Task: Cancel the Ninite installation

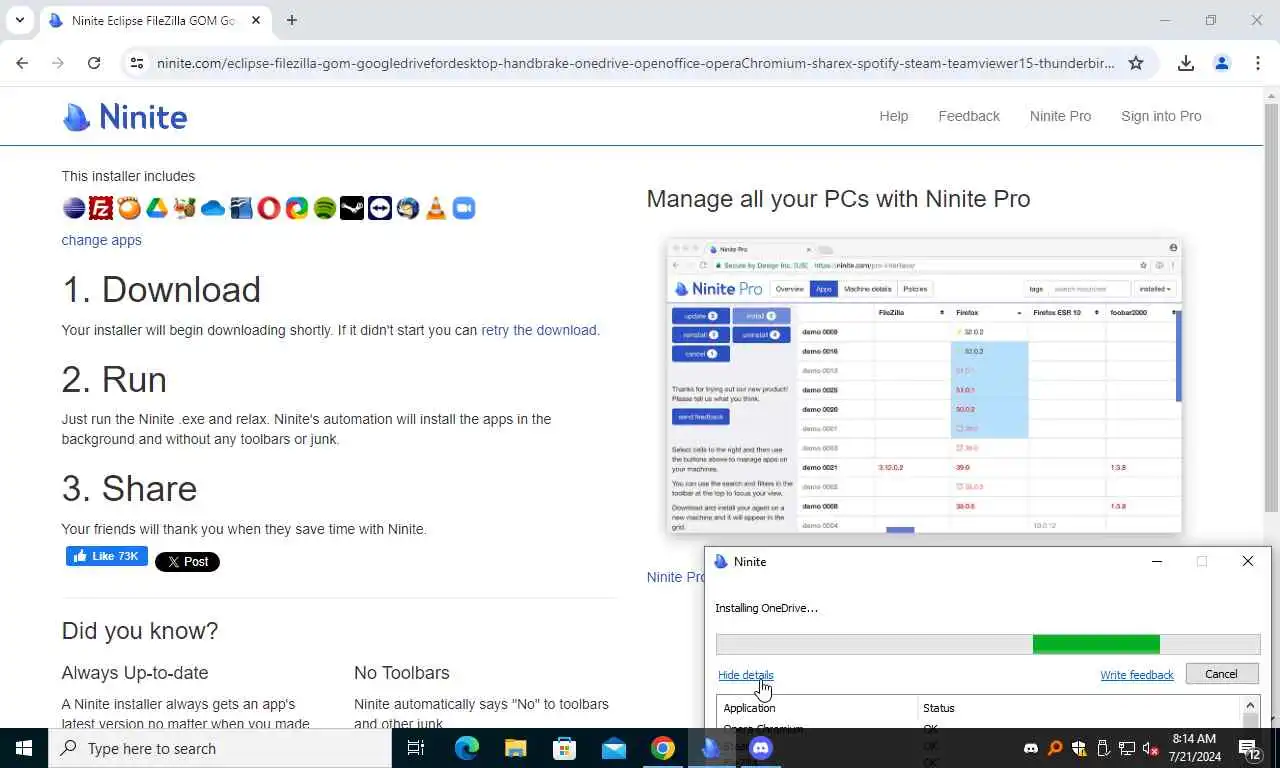Action: coord(1221,674)
